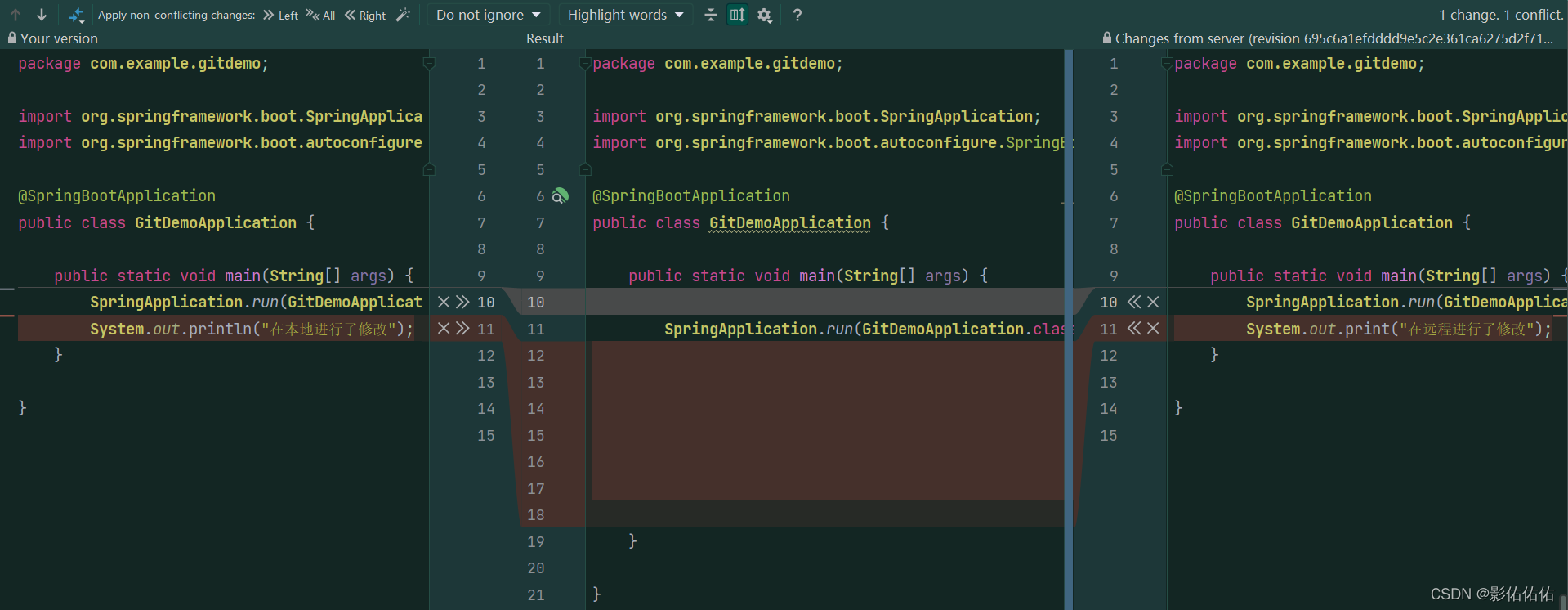Accept left change on line 10
1568x610 pixels.
pyautogui.click(x=462, y=302)
